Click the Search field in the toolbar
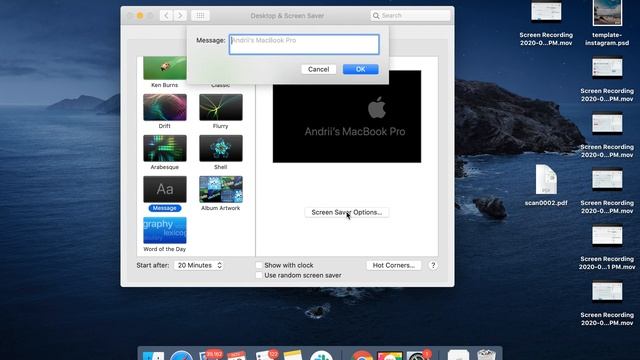 (x=410, y=16)
